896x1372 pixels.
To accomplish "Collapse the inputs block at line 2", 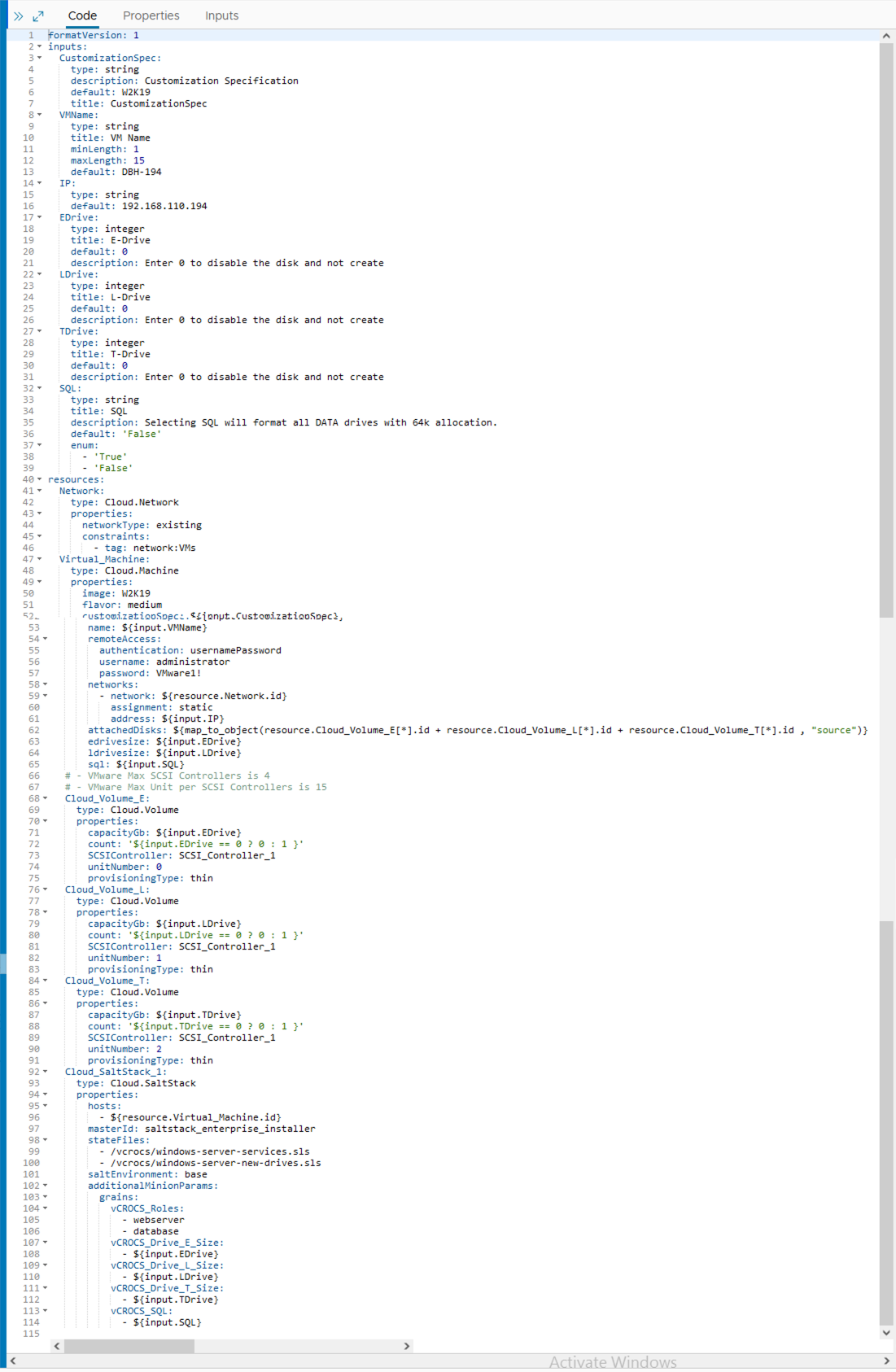I will (39, 47).
